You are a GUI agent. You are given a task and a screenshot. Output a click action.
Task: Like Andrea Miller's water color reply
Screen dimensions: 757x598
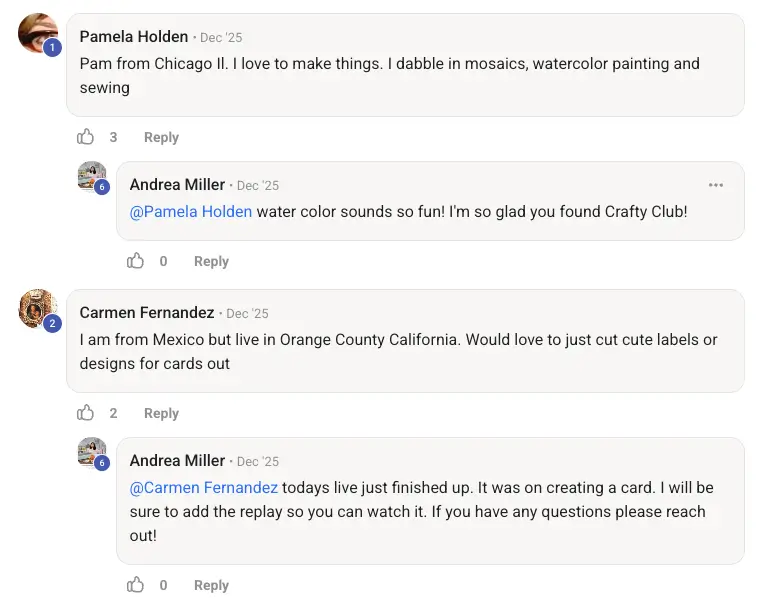tap(136, 261)
